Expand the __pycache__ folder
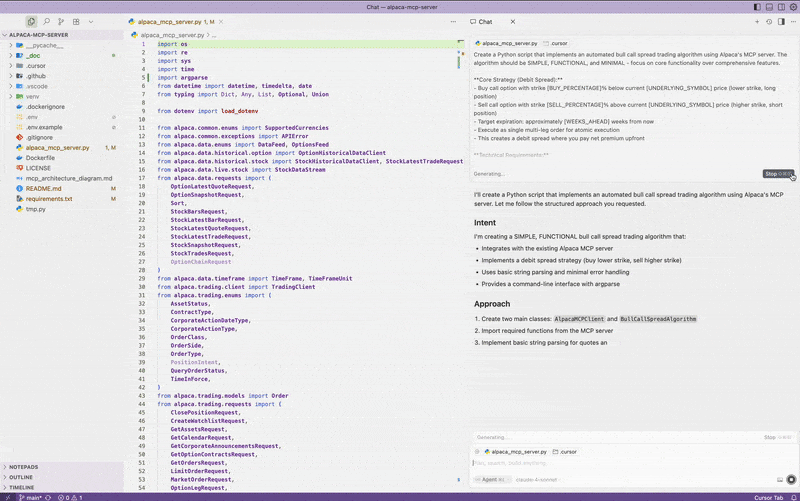The width and height of the screenshot is (800, 501). click(x=61, y=45)
